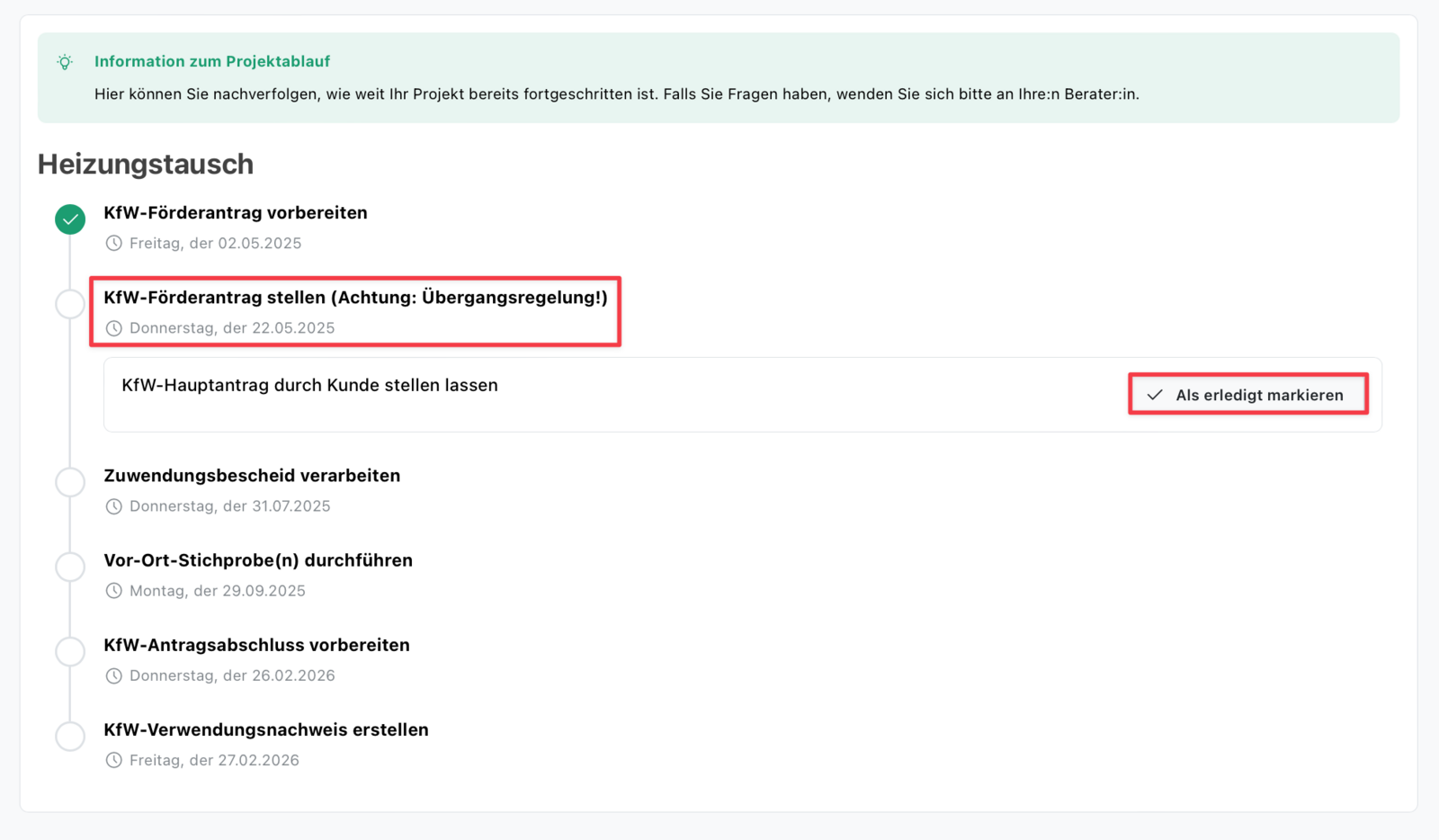Click the step circle for KfW-Förderantrag stellen
The image size is (1439, 840).
70,303
